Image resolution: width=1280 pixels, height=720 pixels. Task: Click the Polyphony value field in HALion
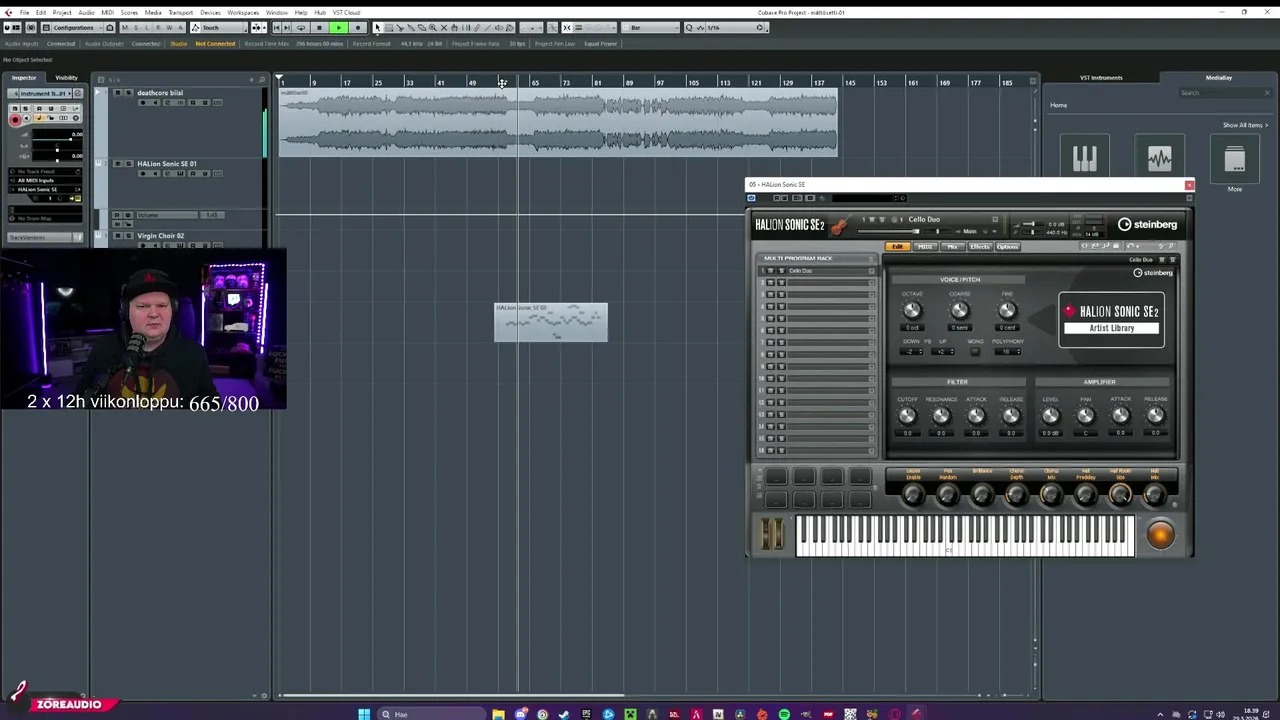[1007, 351]
